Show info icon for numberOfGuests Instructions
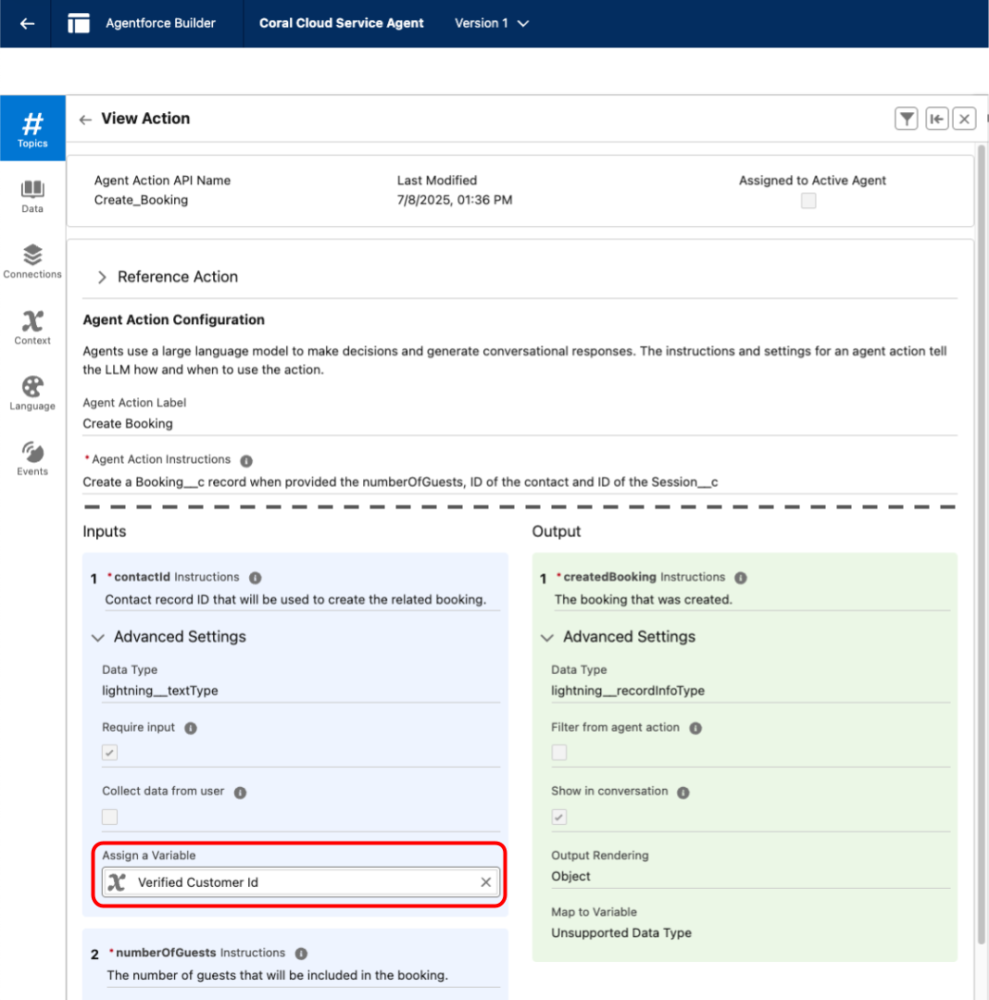Screen dimensions: 989x1000 [x=301, y=953]
